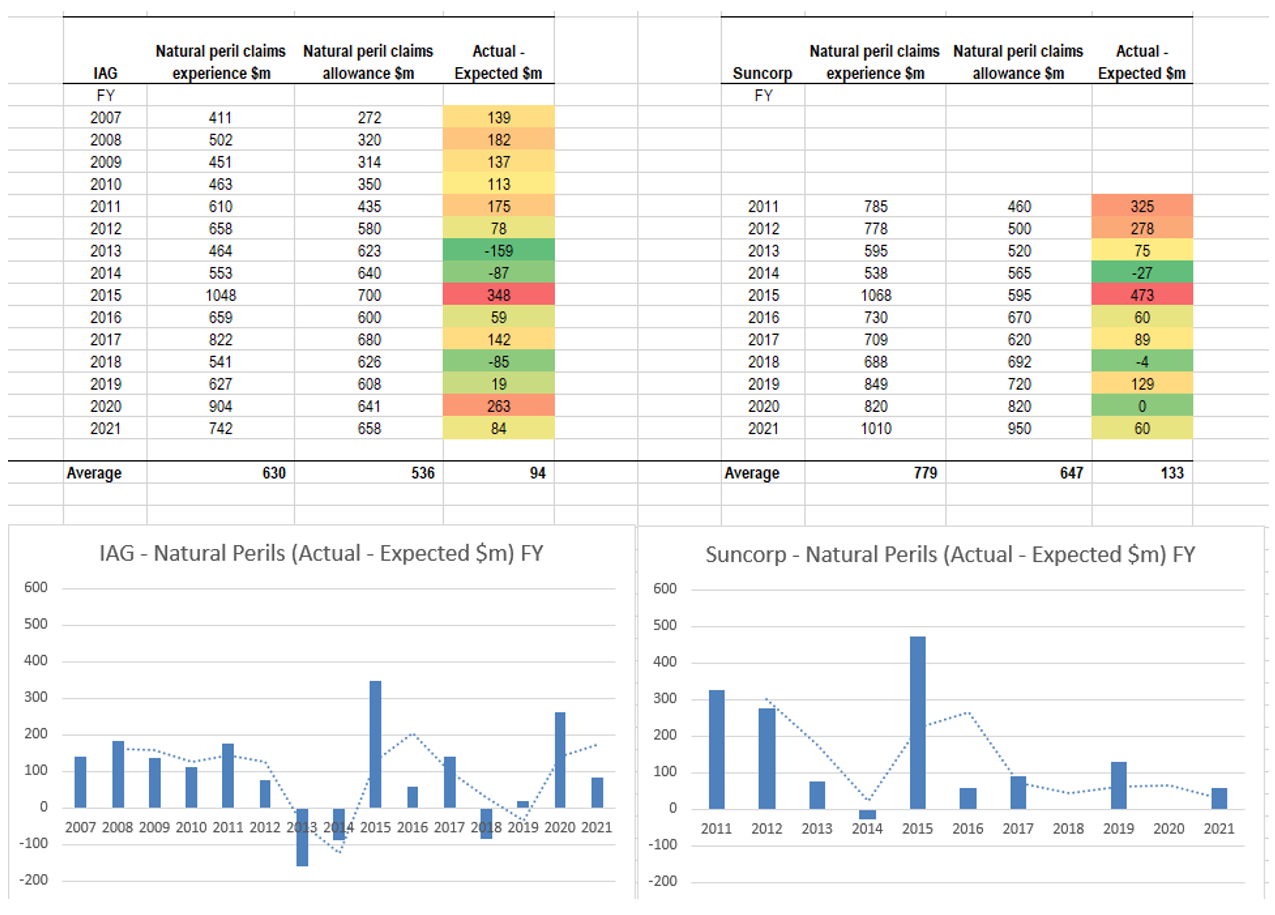
Task: Select Suncorp 2012 difference value 278
Action: coord(1142,228)
